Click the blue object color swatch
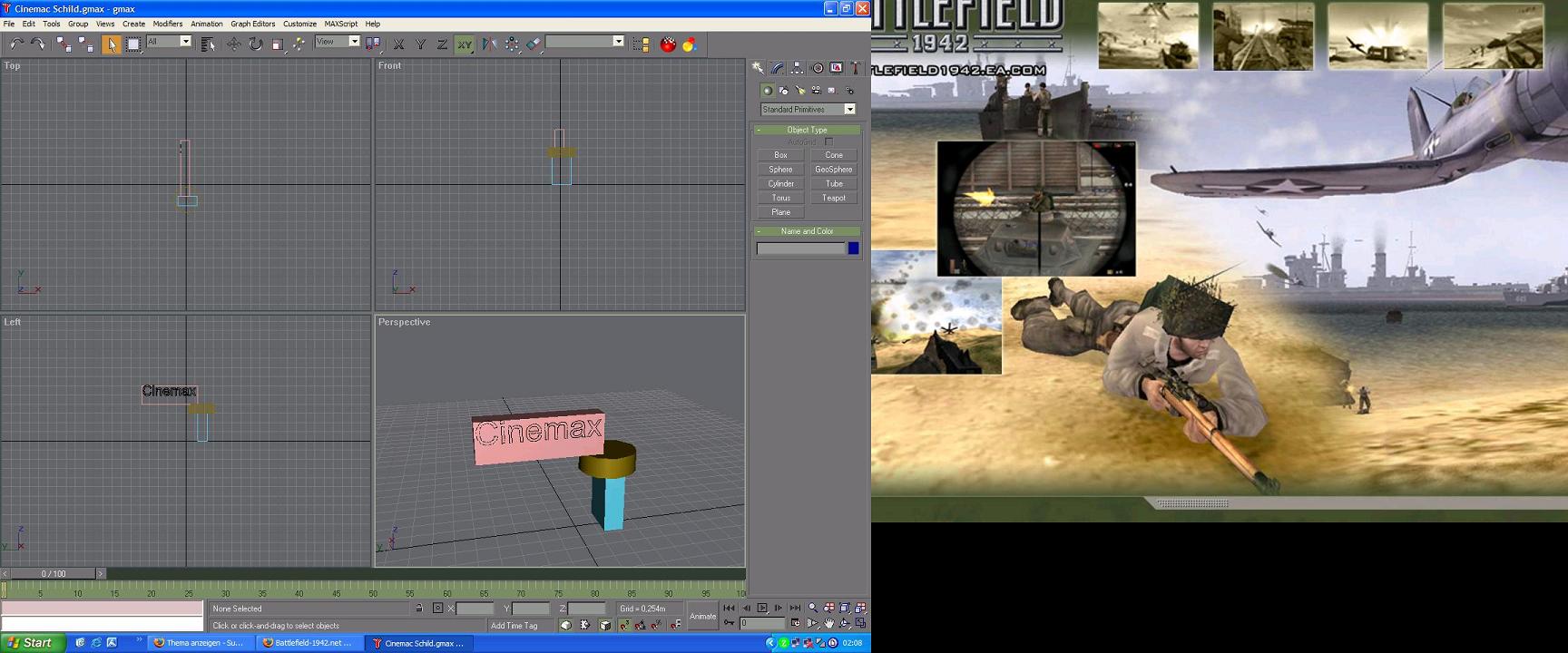 point(853,249)
